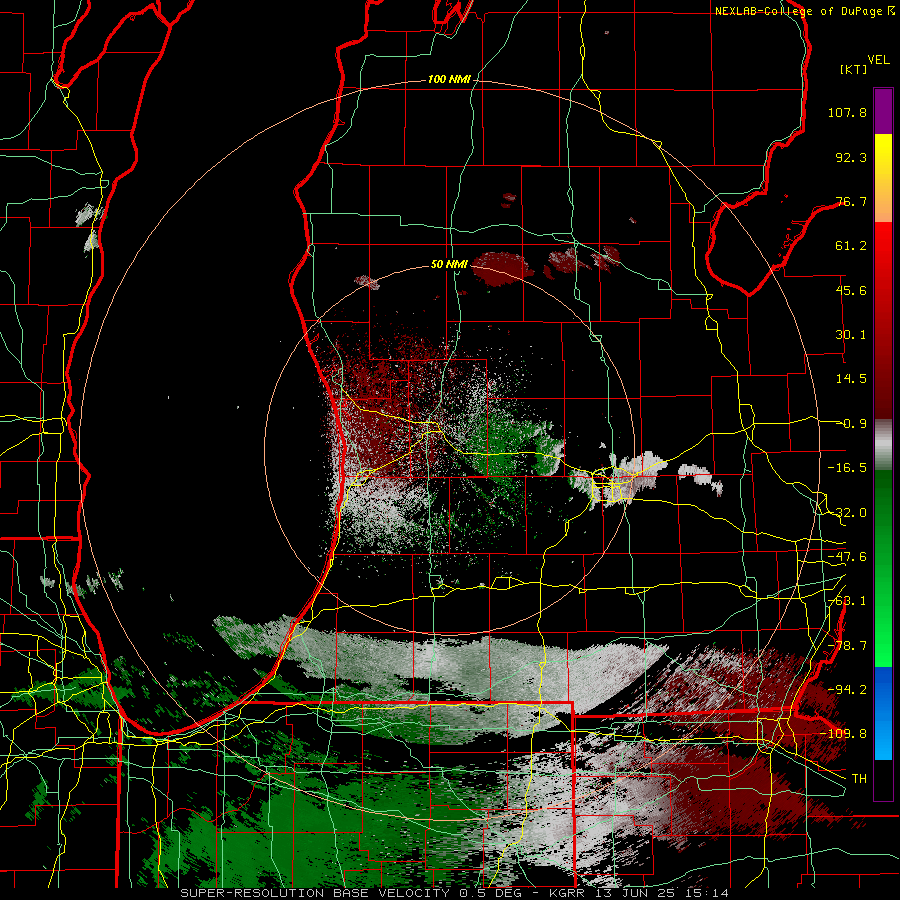Click the -109.8 velocity scale value
Screen dimensions: 900x900
843,734
